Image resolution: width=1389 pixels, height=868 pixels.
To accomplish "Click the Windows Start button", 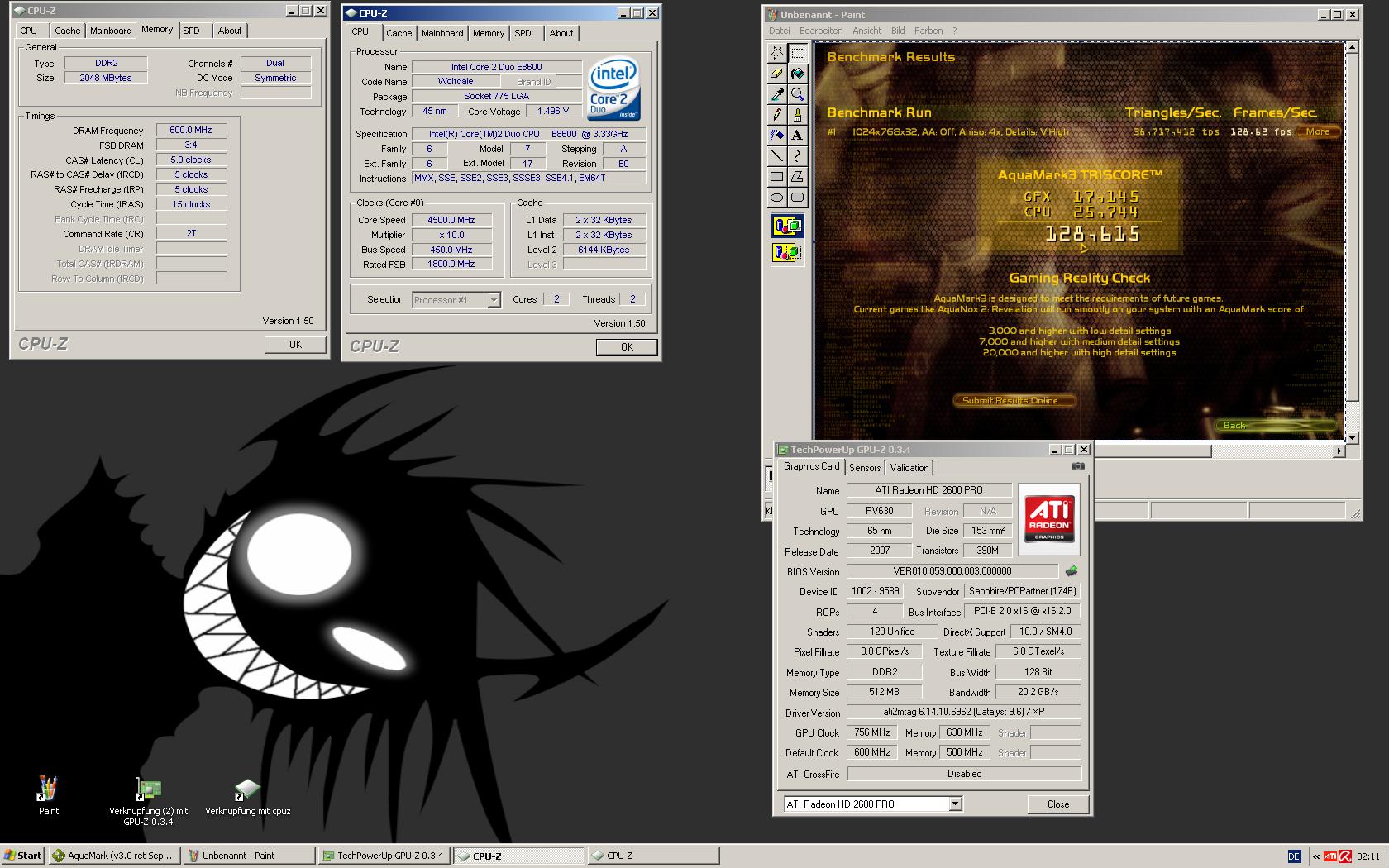I will pyautogui.click(x=22, y=856).
